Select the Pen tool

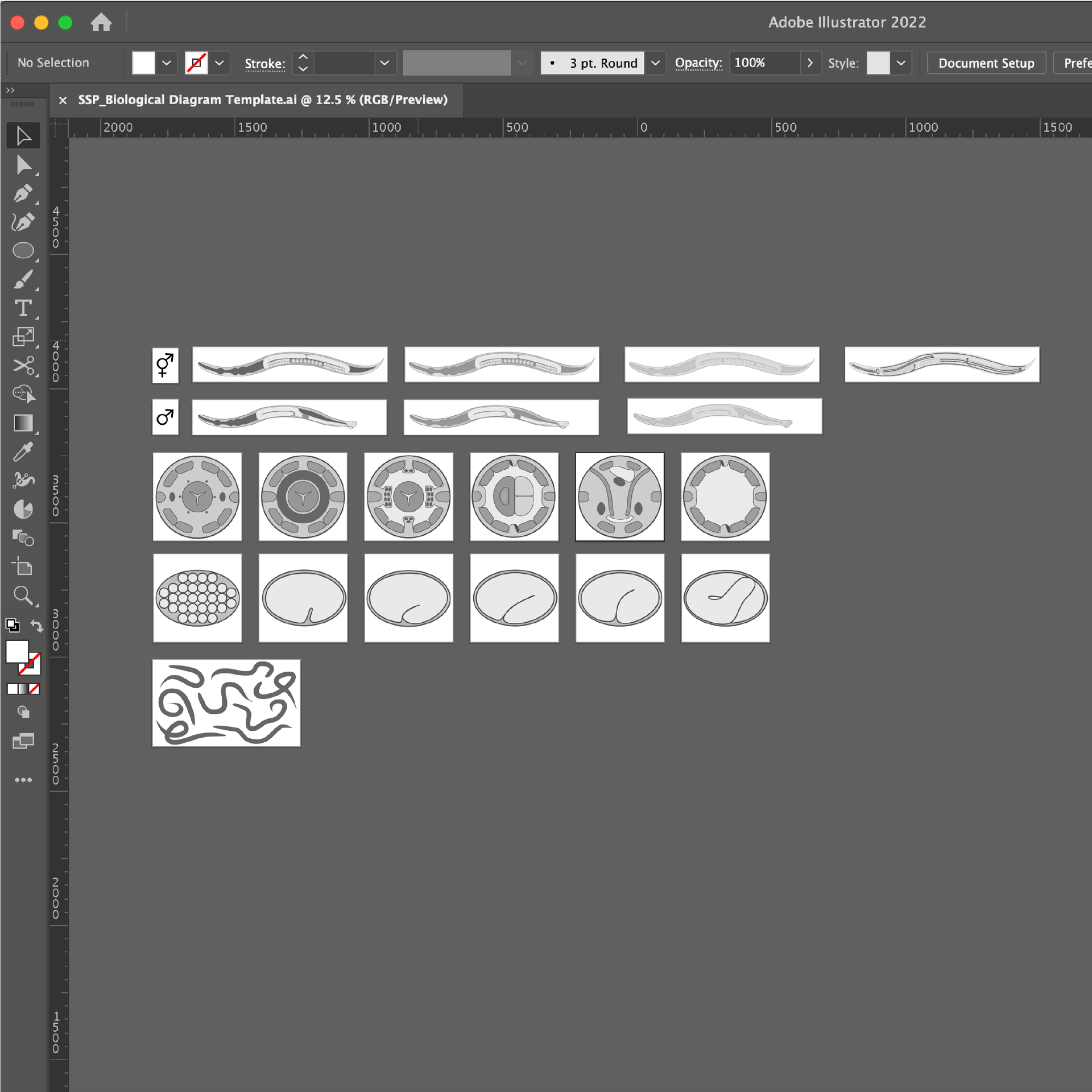coord(23,193)
